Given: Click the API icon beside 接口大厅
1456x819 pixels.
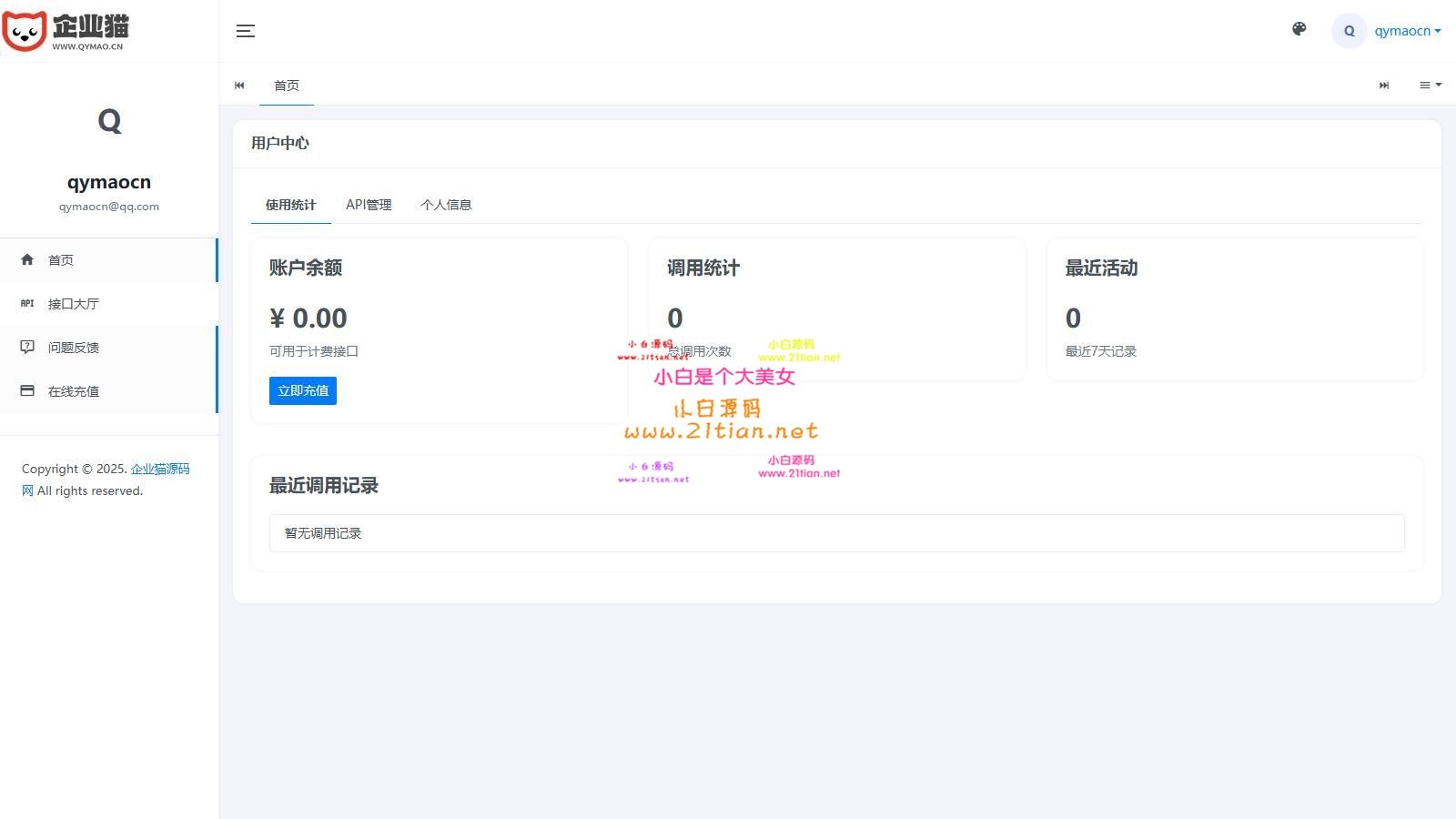Looking at the screenshot, I should click(27, 304).
